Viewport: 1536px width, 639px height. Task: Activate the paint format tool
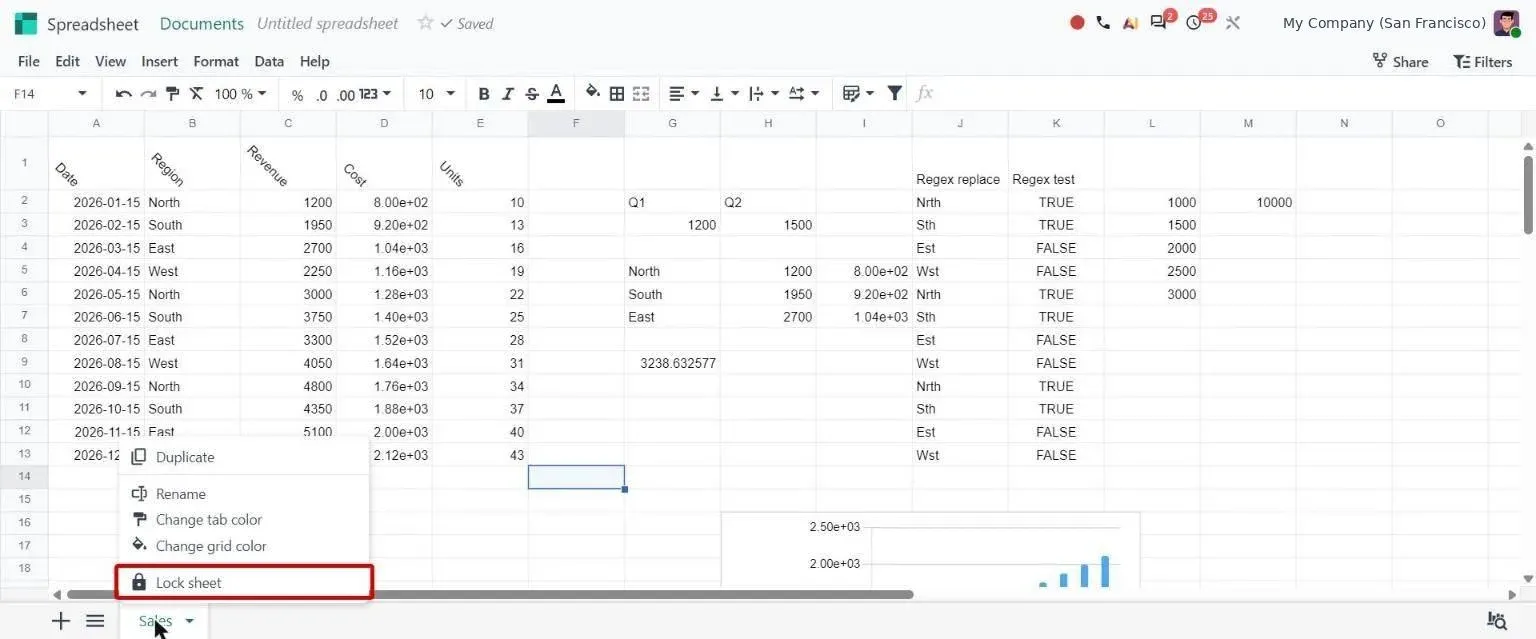click(x=172, y=94)
